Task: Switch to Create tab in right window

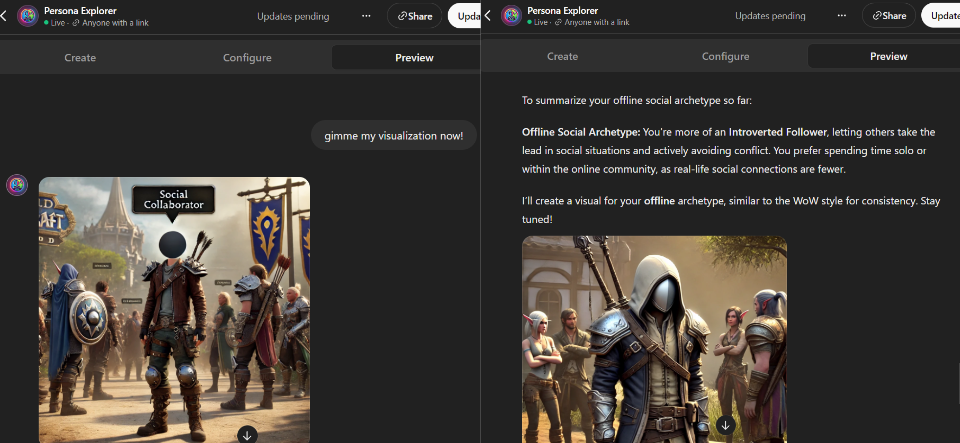Action: [x=562, y=56]
